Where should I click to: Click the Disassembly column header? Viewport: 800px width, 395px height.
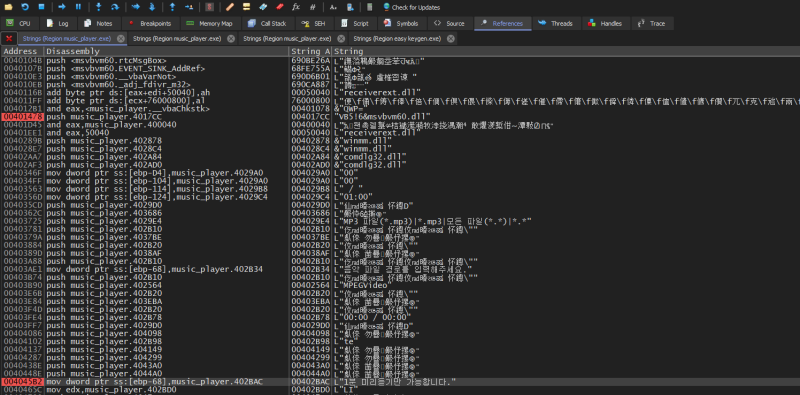(166, 51)
